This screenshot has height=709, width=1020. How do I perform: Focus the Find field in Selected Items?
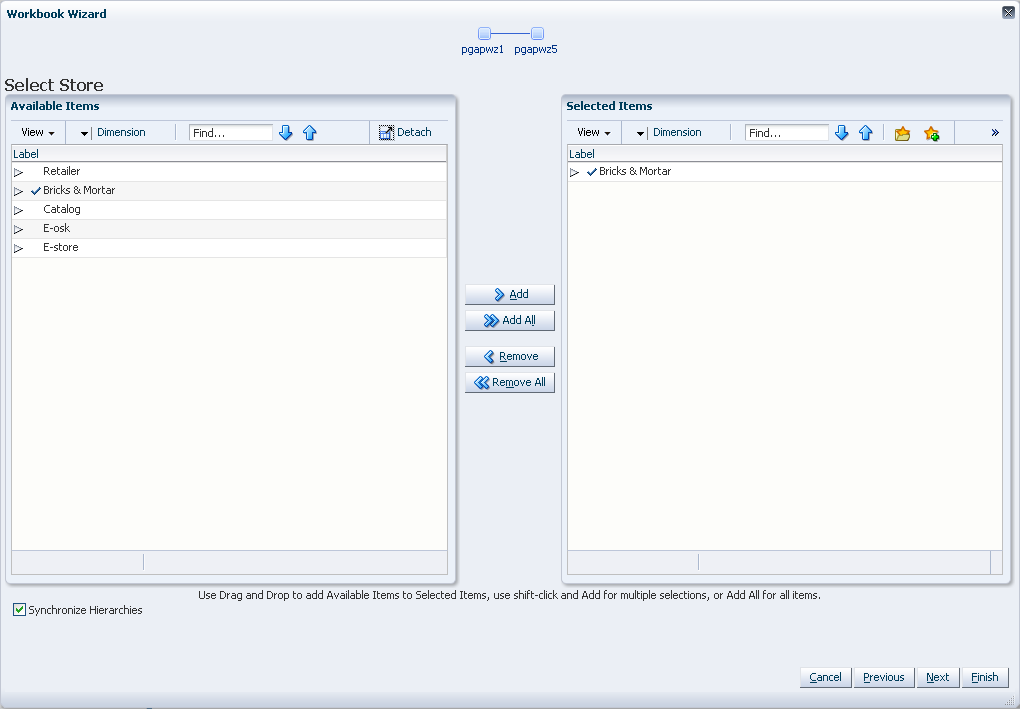[787, 133]
